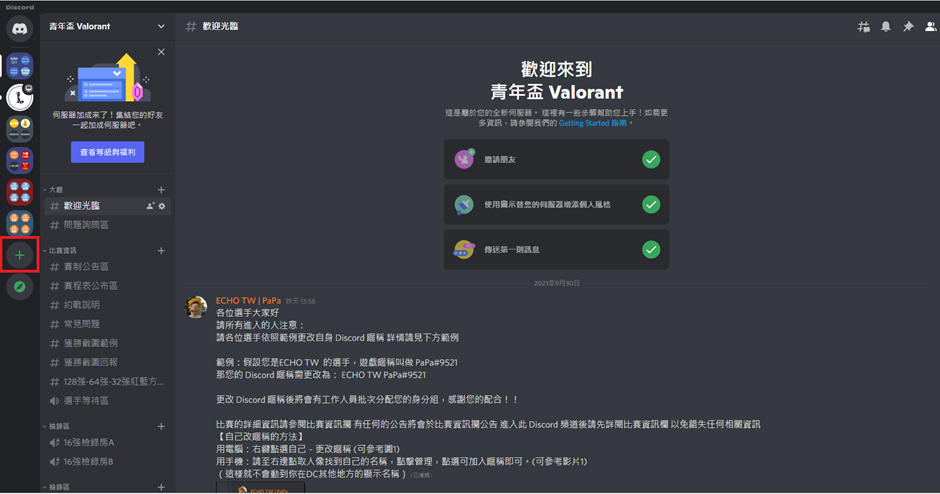Open the dark red server folder
The width and height of the screenshot is (940, 494).
pos(20,192)
